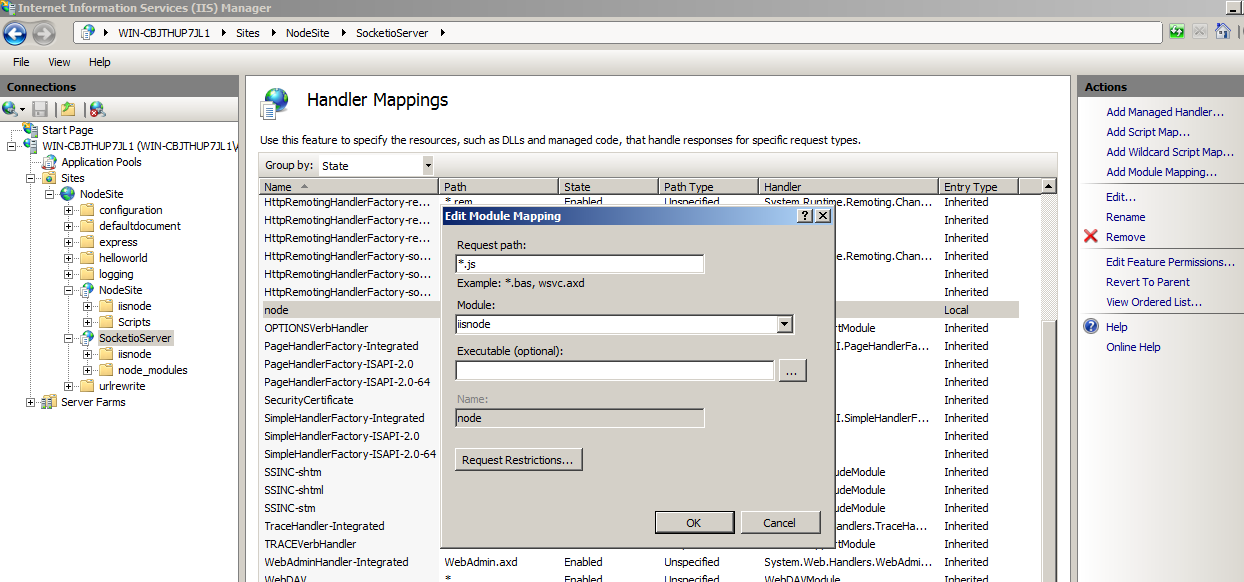
Task: Click OK in Edit Module Mapping dialog
Action: pyautogui.click(x=694, y=522)
